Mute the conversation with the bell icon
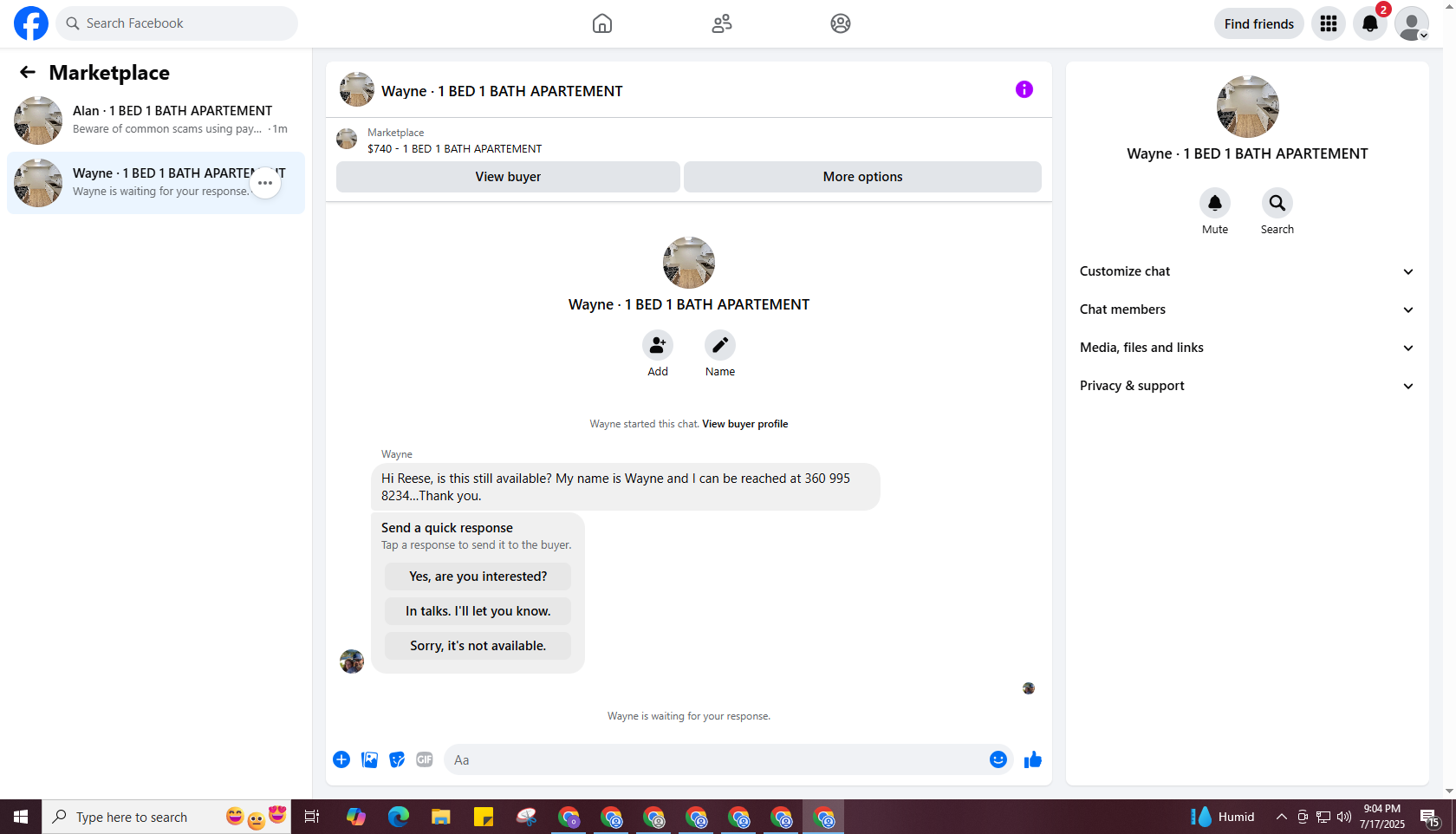 tap(1215, 203)
